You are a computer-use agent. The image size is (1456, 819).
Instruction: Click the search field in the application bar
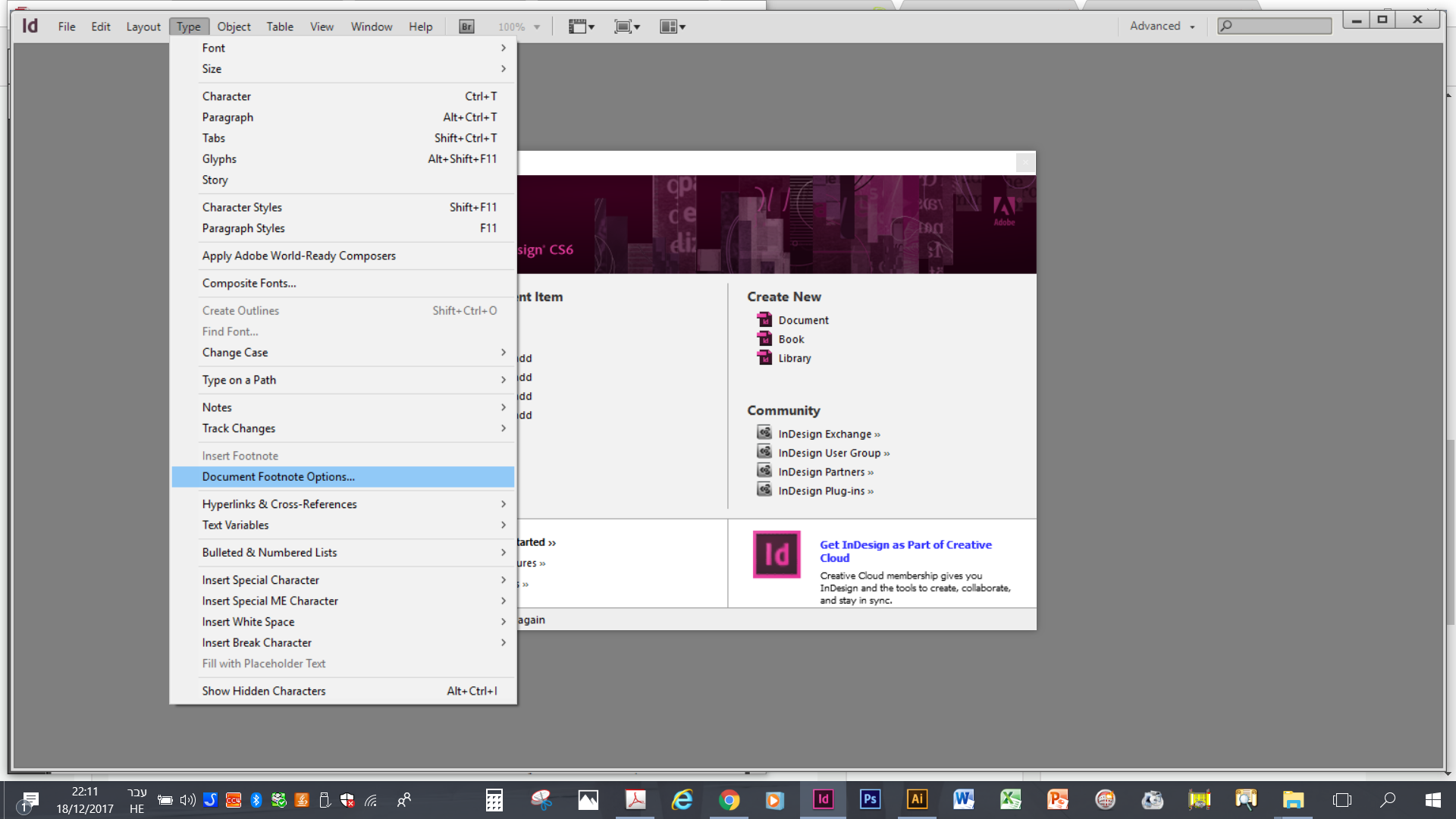pos(1274,26)
